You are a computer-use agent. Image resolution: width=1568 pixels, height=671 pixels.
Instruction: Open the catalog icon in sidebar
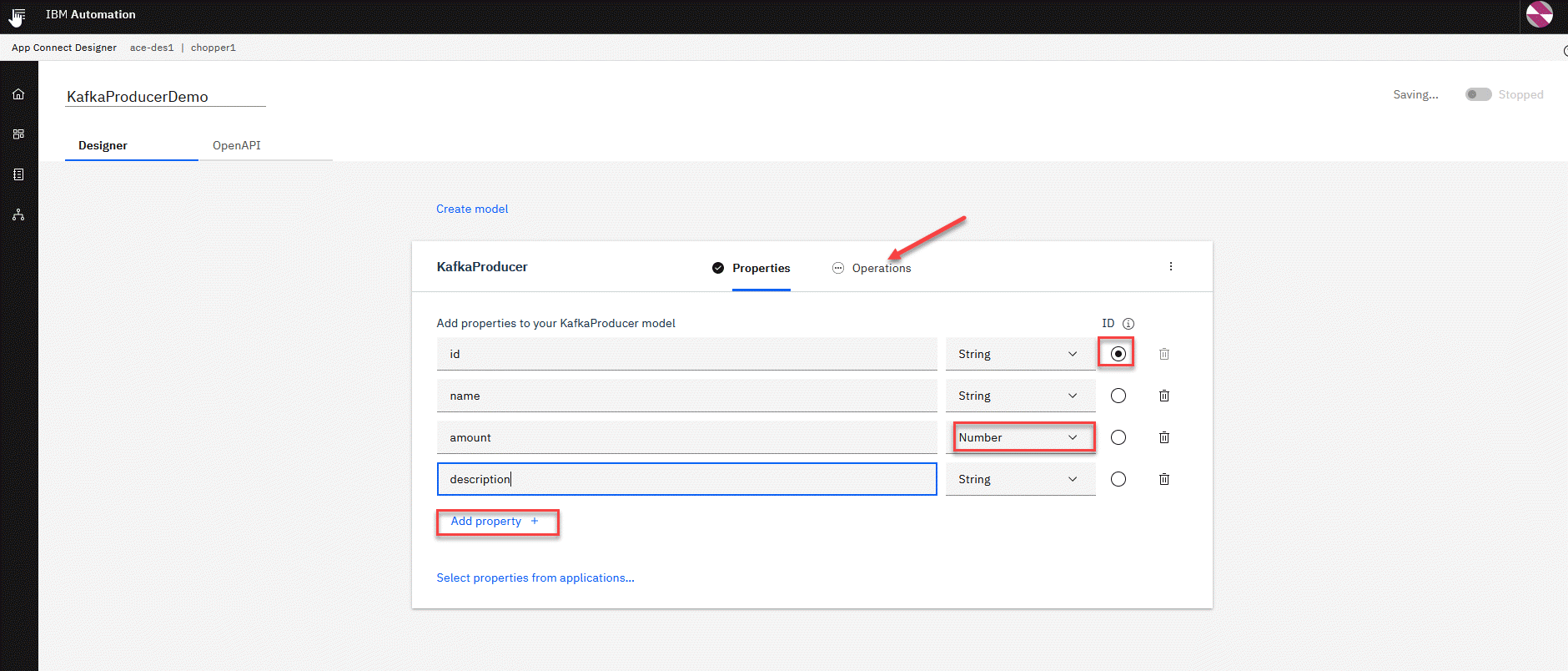18,134
